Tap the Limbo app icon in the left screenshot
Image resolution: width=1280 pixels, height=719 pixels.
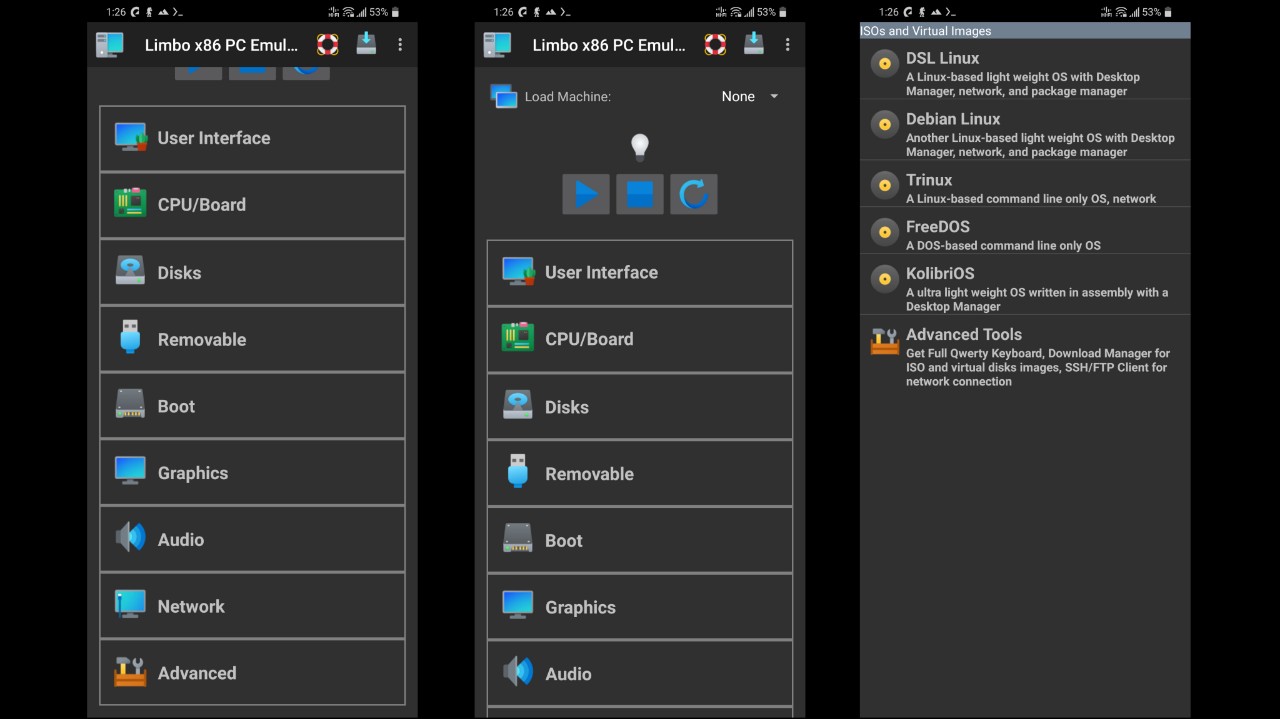tap(110, 45)
